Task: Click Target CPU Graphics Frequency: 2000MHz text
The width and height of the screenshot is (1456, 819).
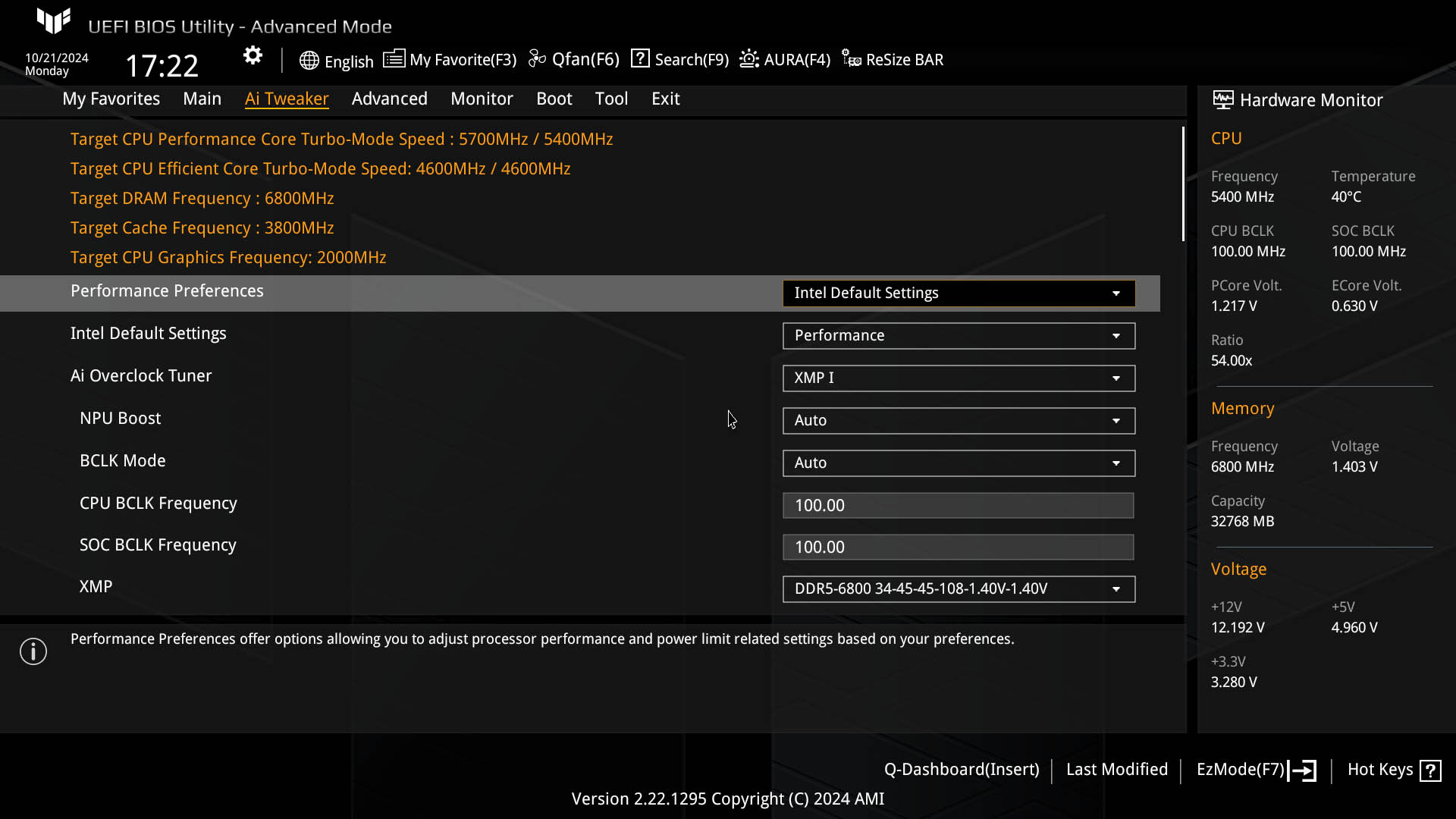Action: tap(228, 258)
